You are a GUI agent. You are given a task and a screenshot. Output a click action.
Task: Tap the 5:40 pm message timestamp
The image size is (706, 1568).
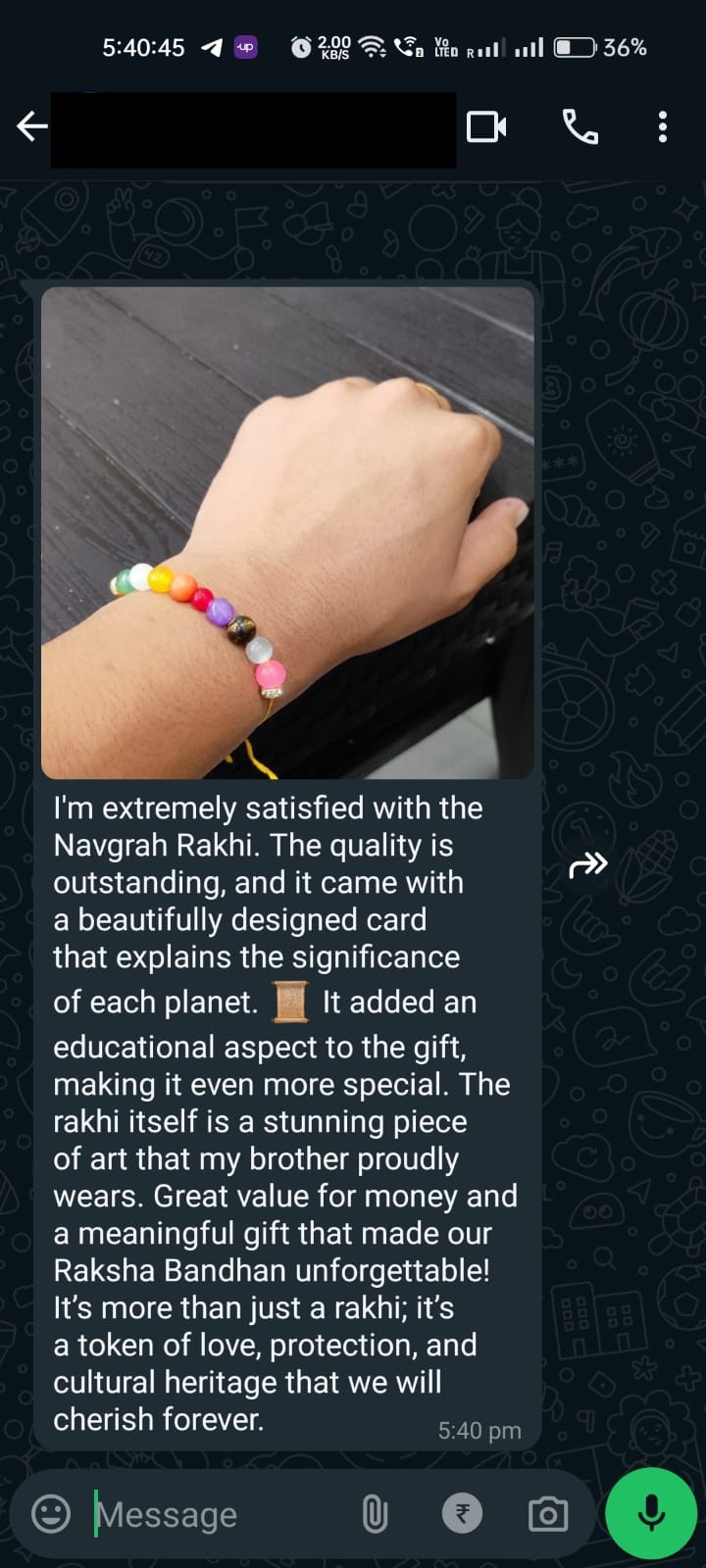click(x=479, y=1431)
